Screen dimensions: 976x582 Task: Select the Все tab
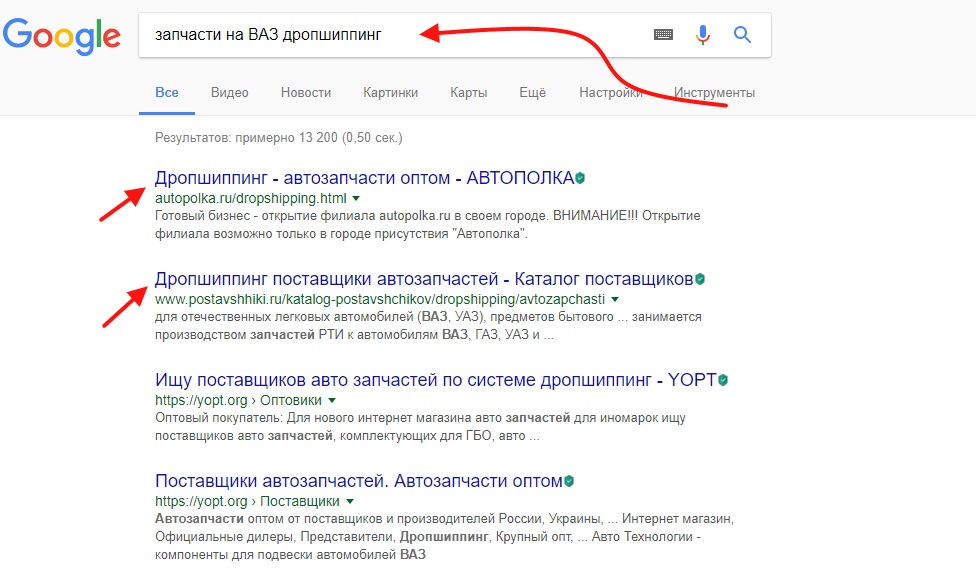pos(167,93)
